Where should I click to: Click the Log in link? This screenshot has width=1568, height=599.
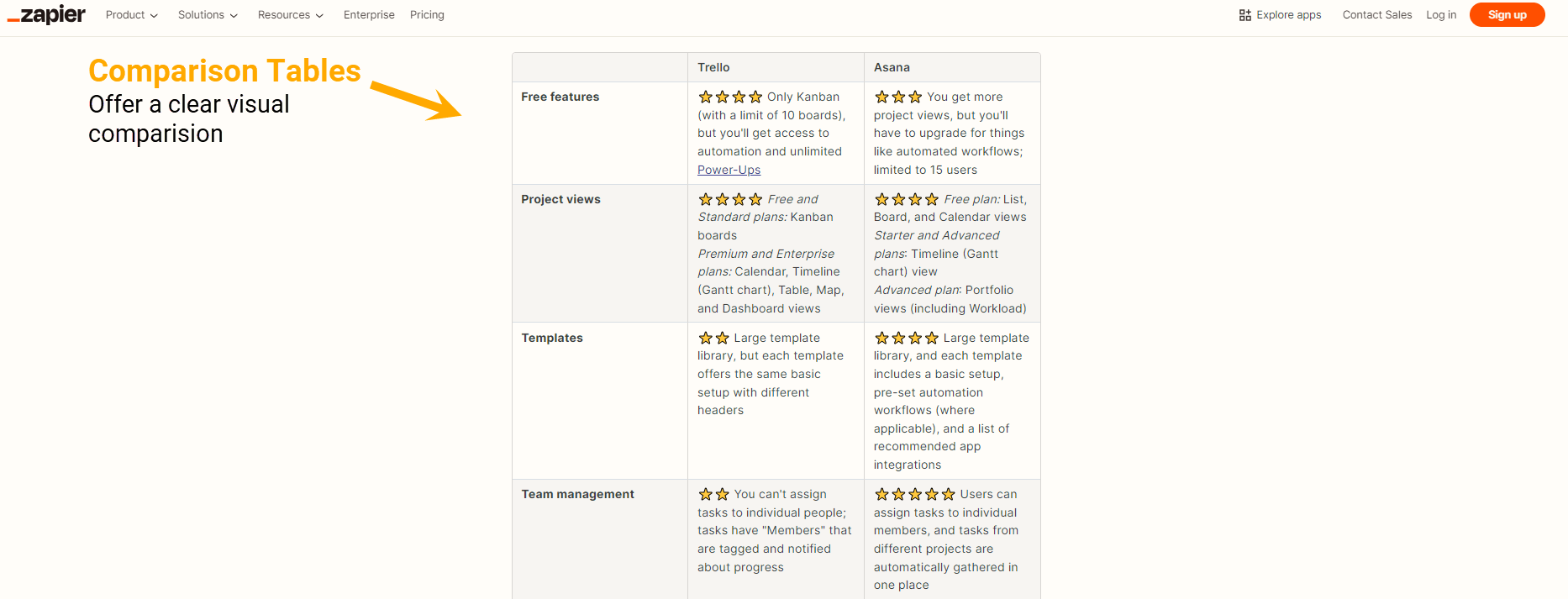coord(1441,14)
